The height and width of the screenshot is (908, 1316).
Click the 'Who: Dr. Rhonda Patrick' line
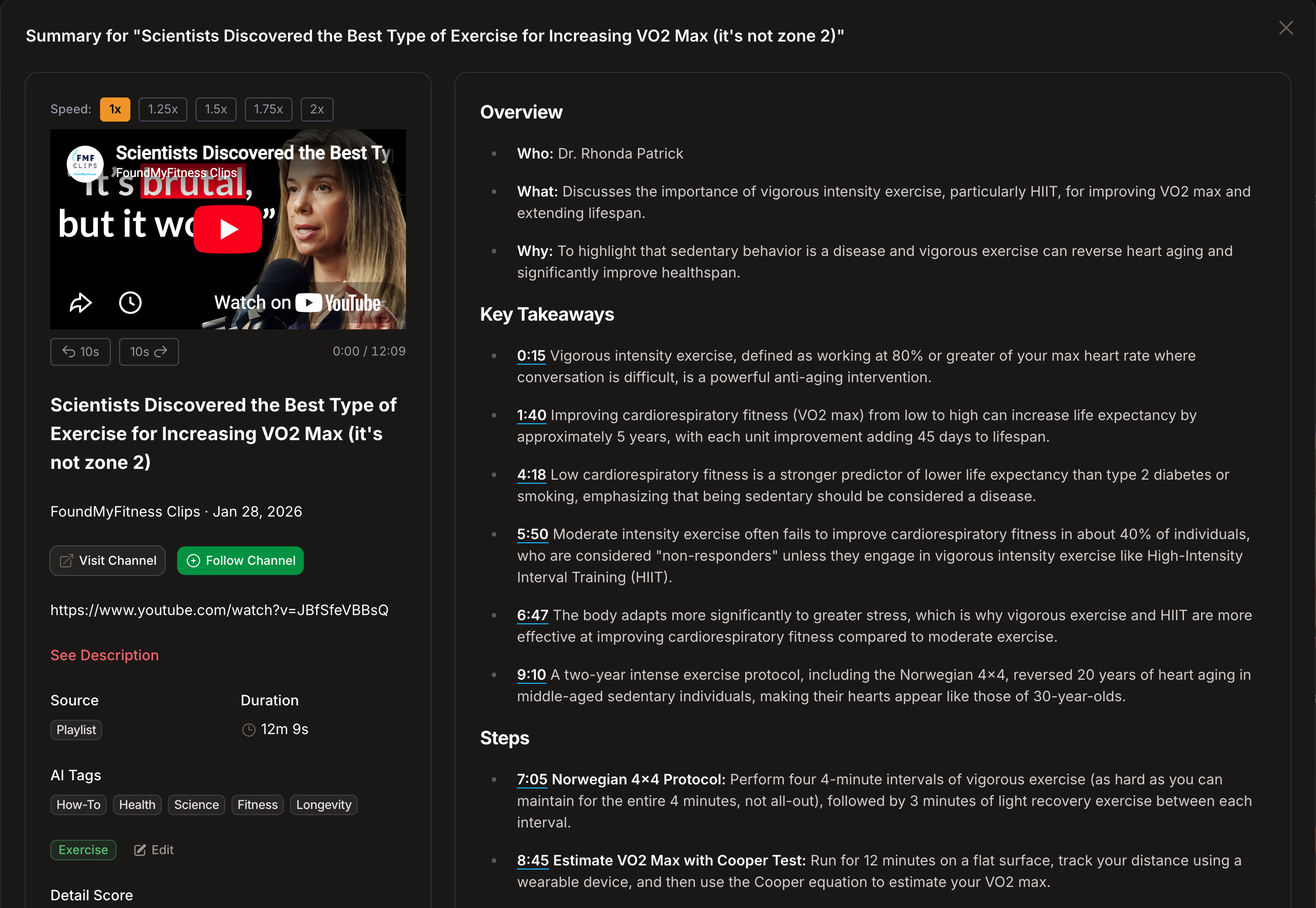(600, 153)
